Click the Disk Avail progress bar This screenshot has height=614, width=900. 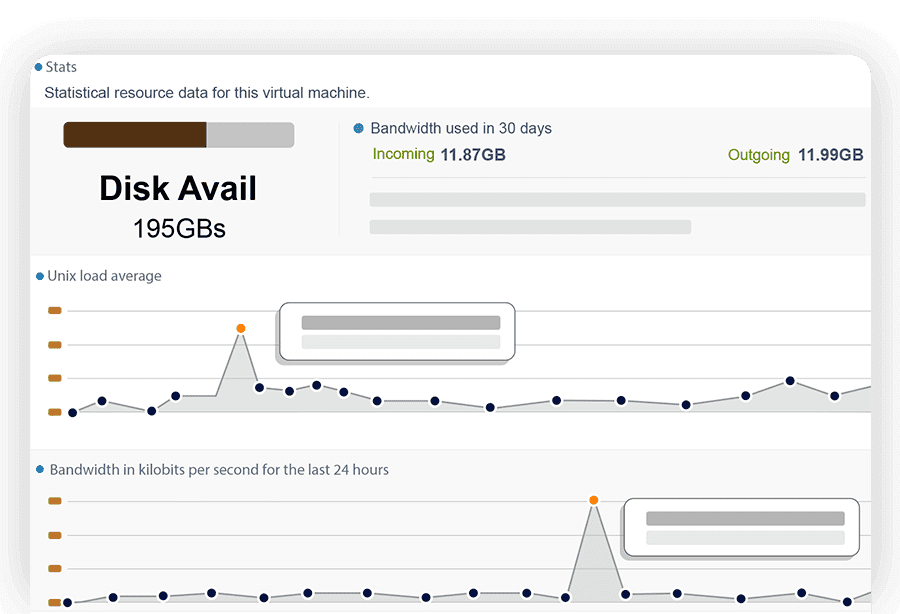(x=178, y=134)
